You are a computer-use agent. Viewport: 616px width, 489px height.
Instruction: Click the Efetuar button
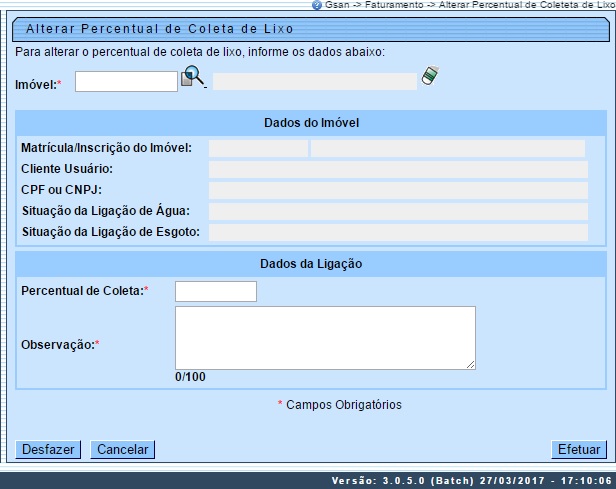pyautogui.click(x=579, y=450)
